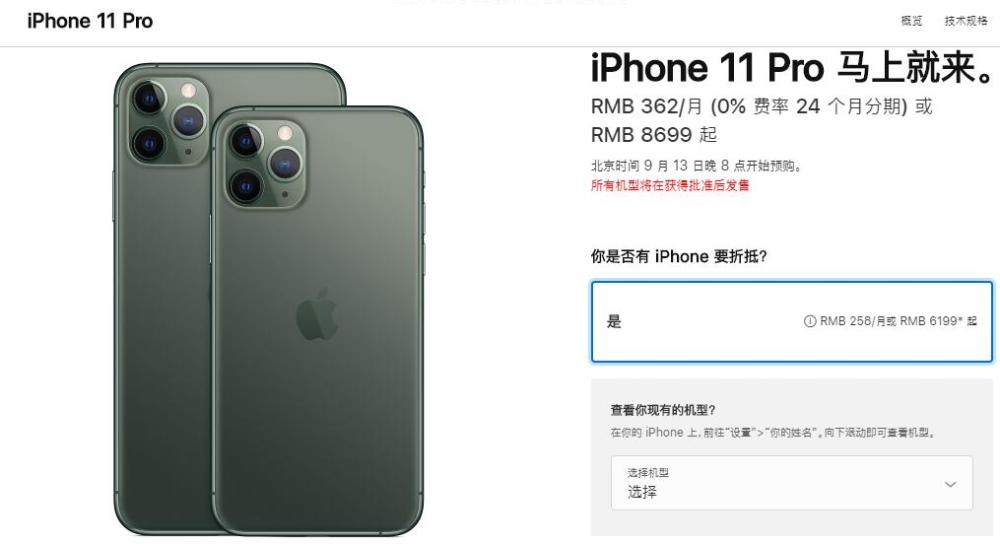Open the 技术规格 tab

(966, 21)
